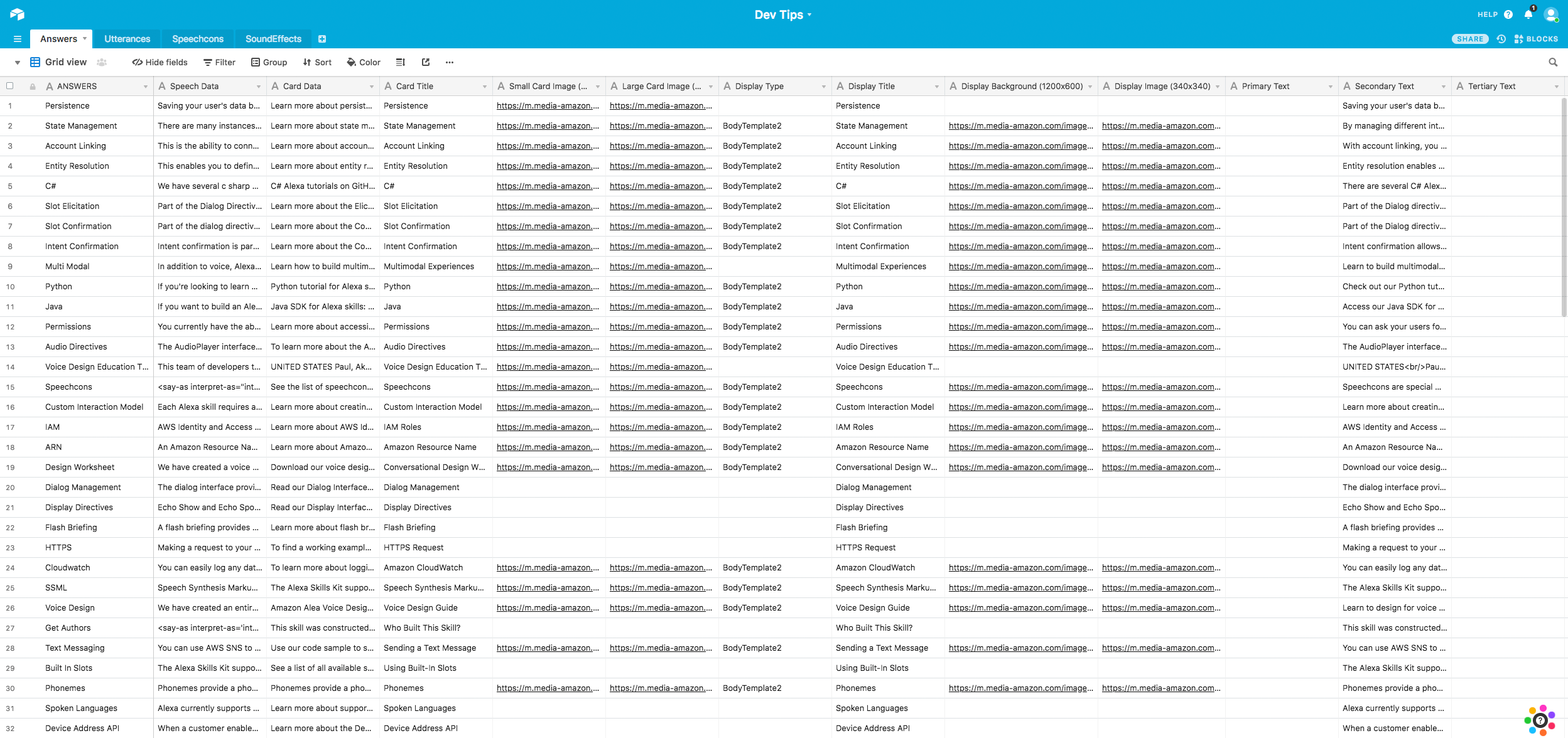
Task: Click the share view export icon
Action: 426,62
